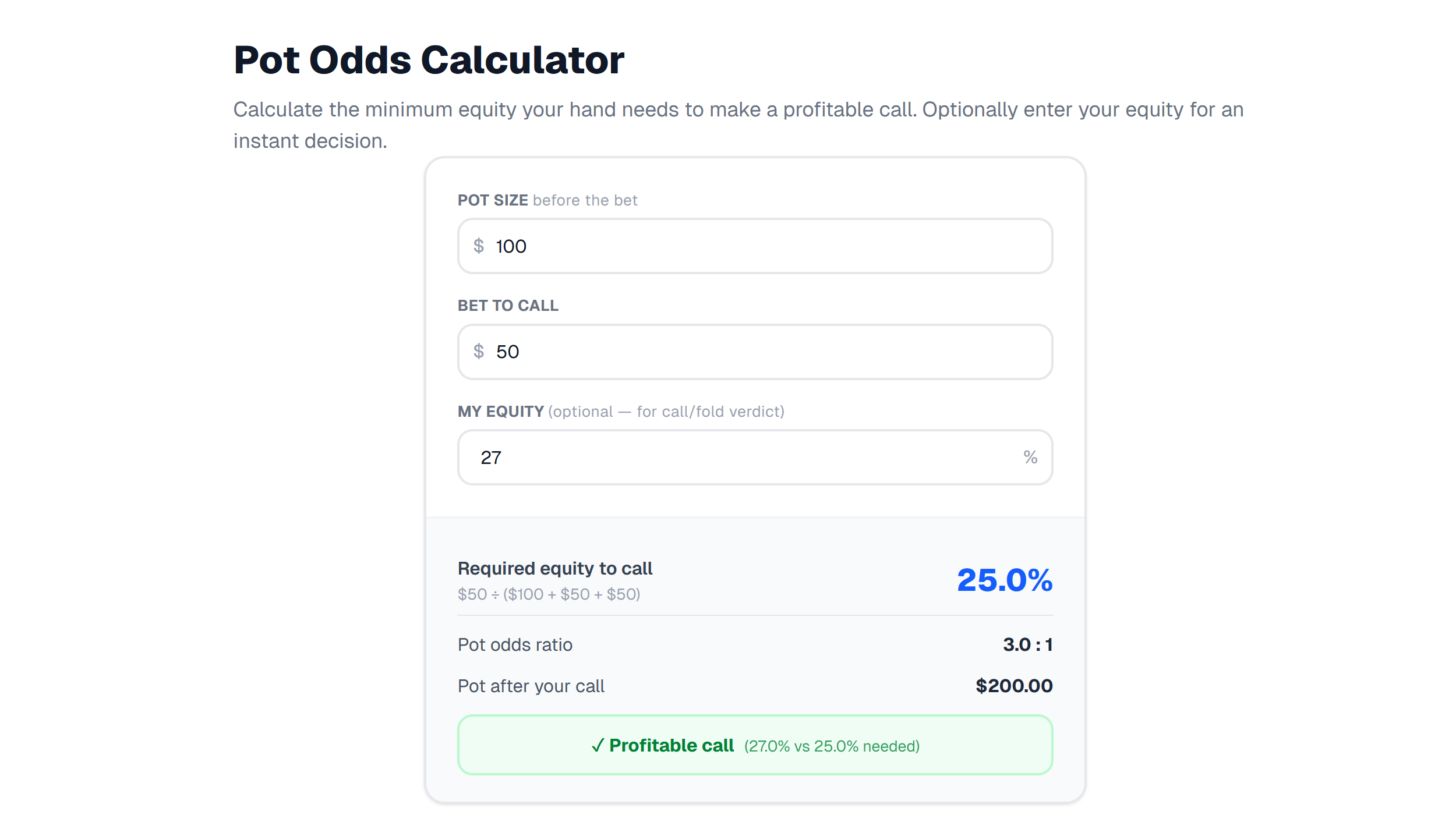
Task: Click the Pot after your call label
Action: click(x=531, y=686)
